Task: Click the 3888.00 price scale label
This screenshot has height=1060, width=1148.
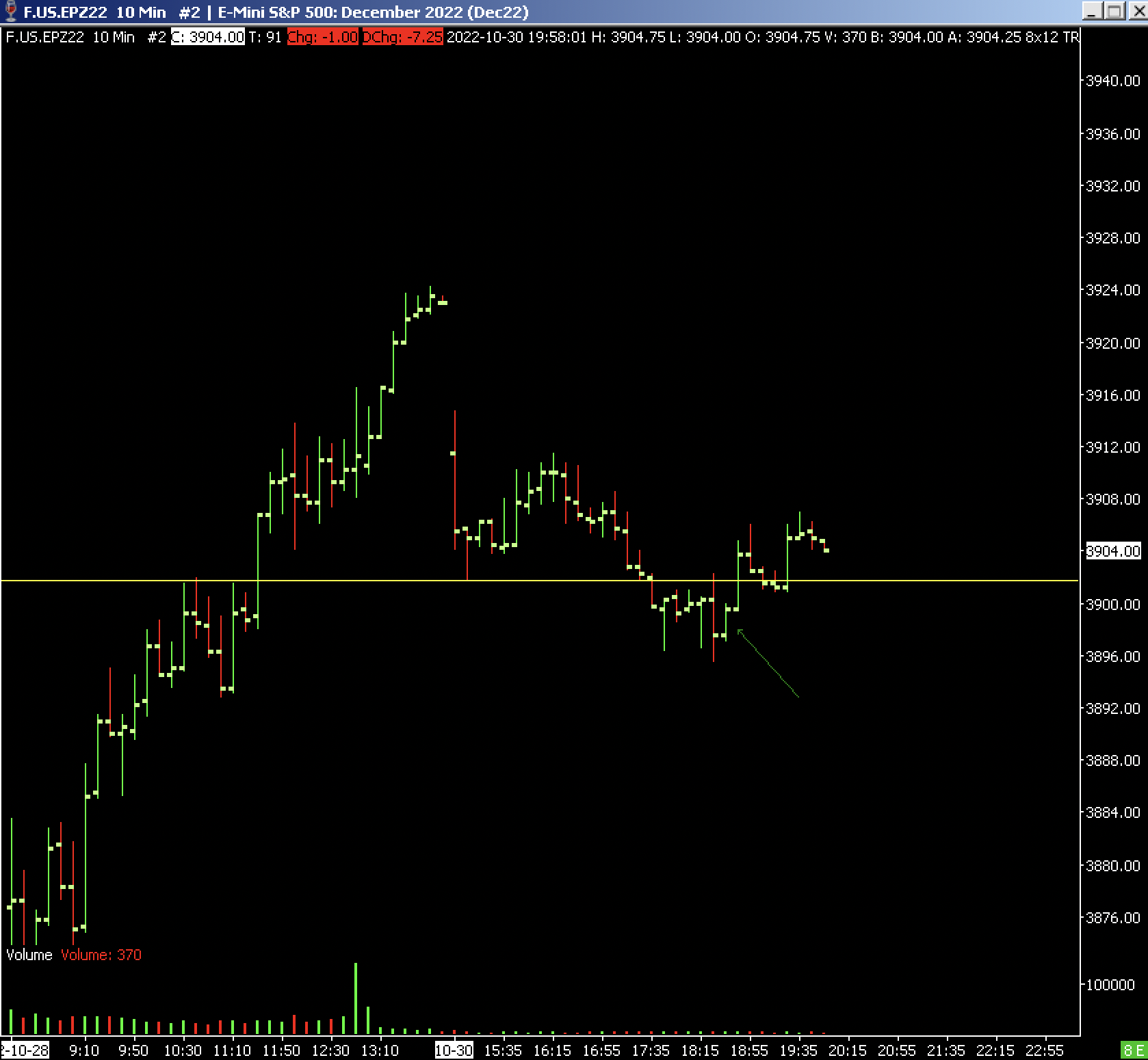Action: 1113,760
